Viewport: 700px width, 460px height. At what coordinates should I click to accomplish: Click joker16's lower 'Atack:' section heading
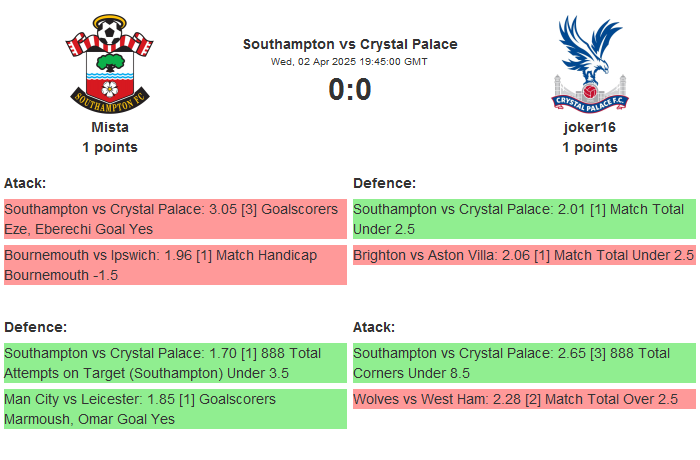[x=374, y=327]
